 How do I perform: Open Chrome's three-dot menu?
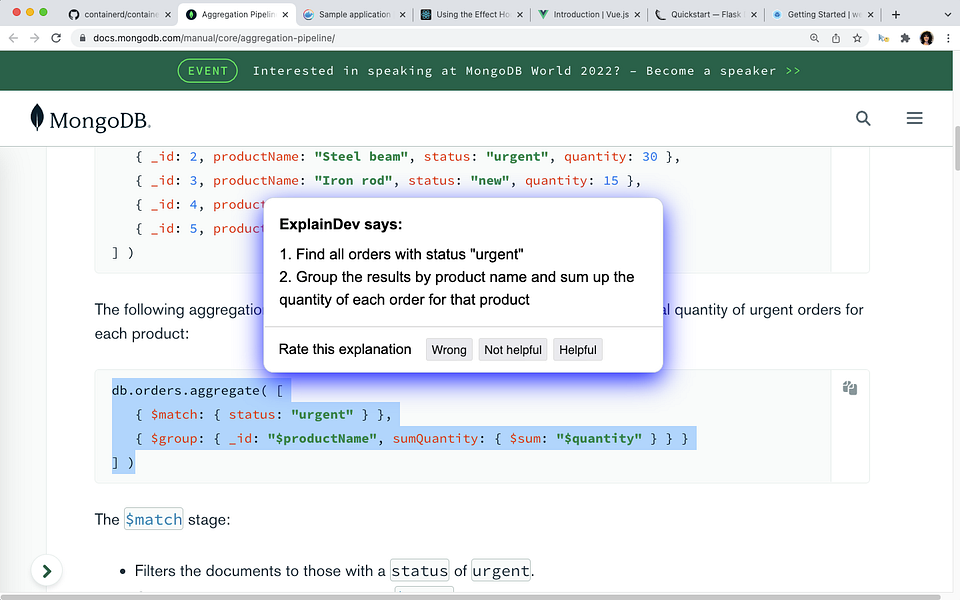[948, 38]
